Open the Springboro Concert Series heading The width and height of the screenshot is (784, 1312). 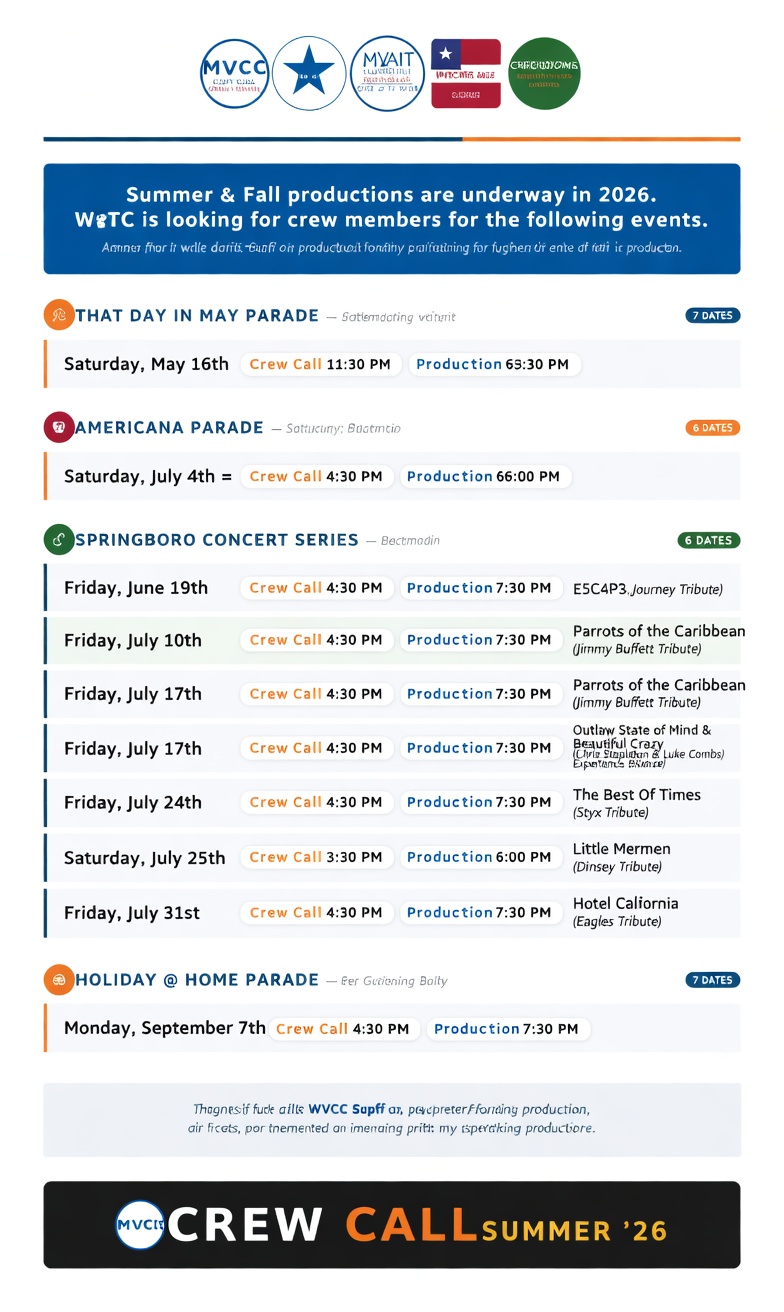tap(217, 540)
